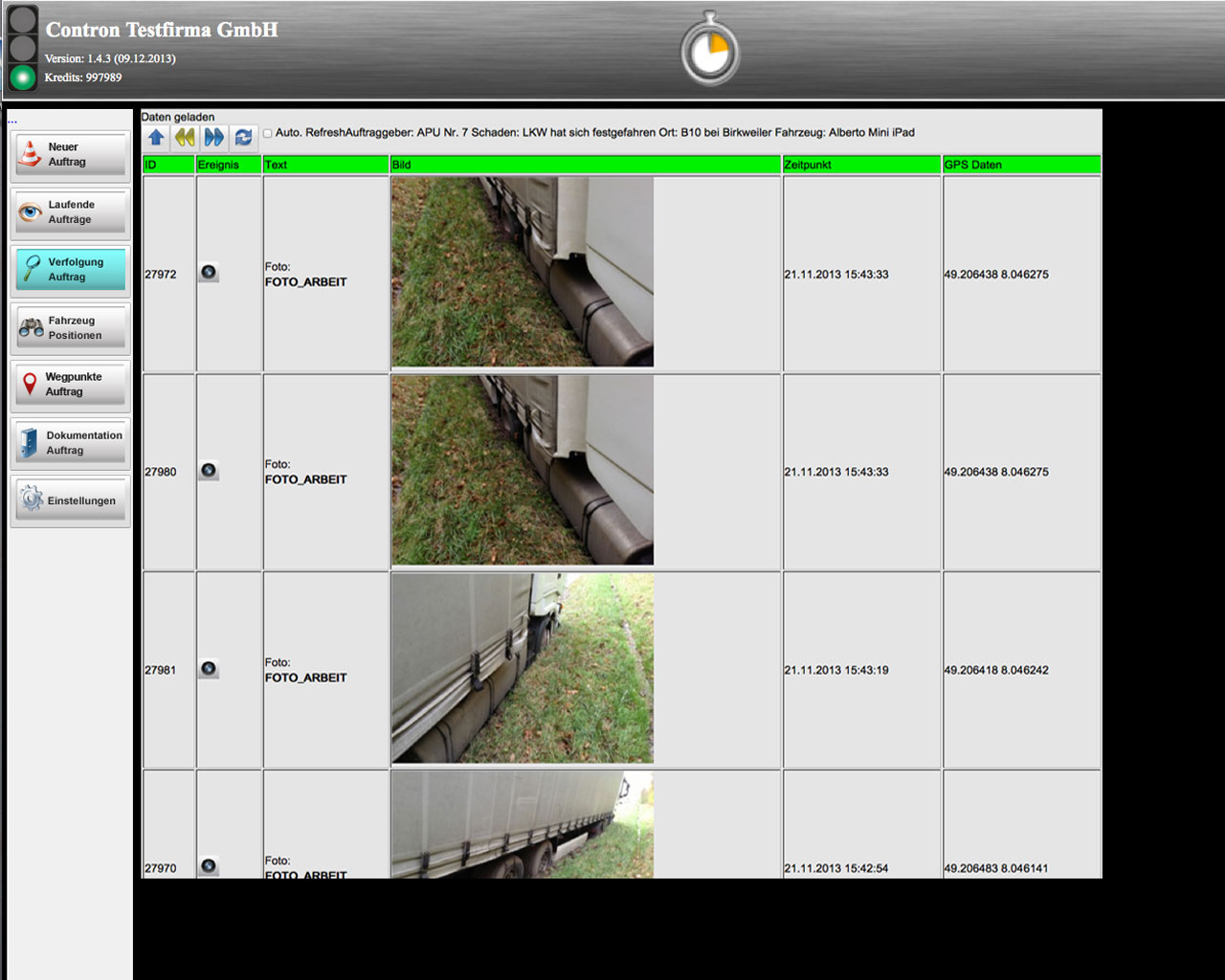This screenshot has width=1225, height=980.
Task: Open the truck photo thumbnail for ID 27981
Action: tap(523, 668)
